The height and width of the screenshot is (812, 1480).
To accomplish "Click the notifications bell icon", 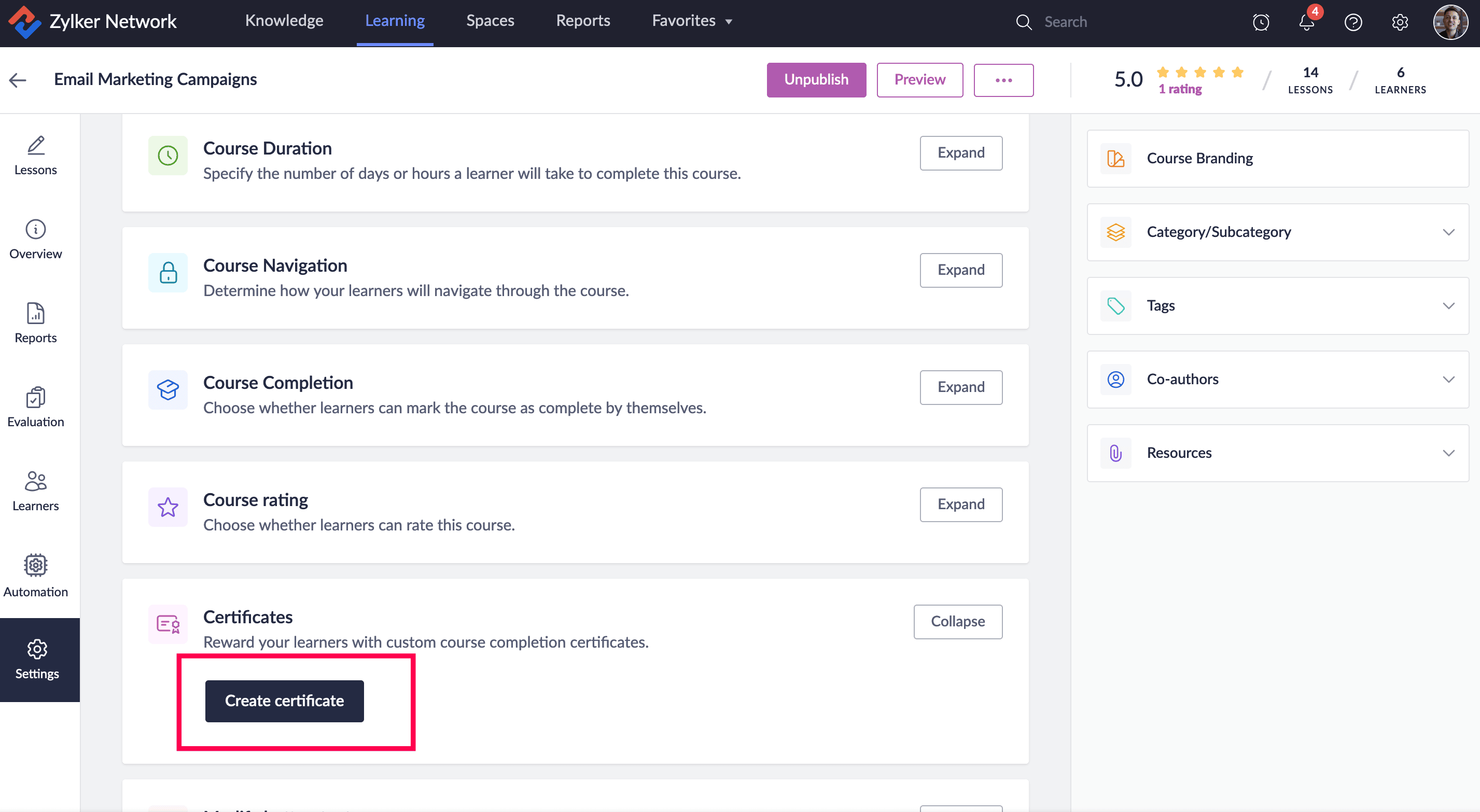I will tap(1306, 22).
